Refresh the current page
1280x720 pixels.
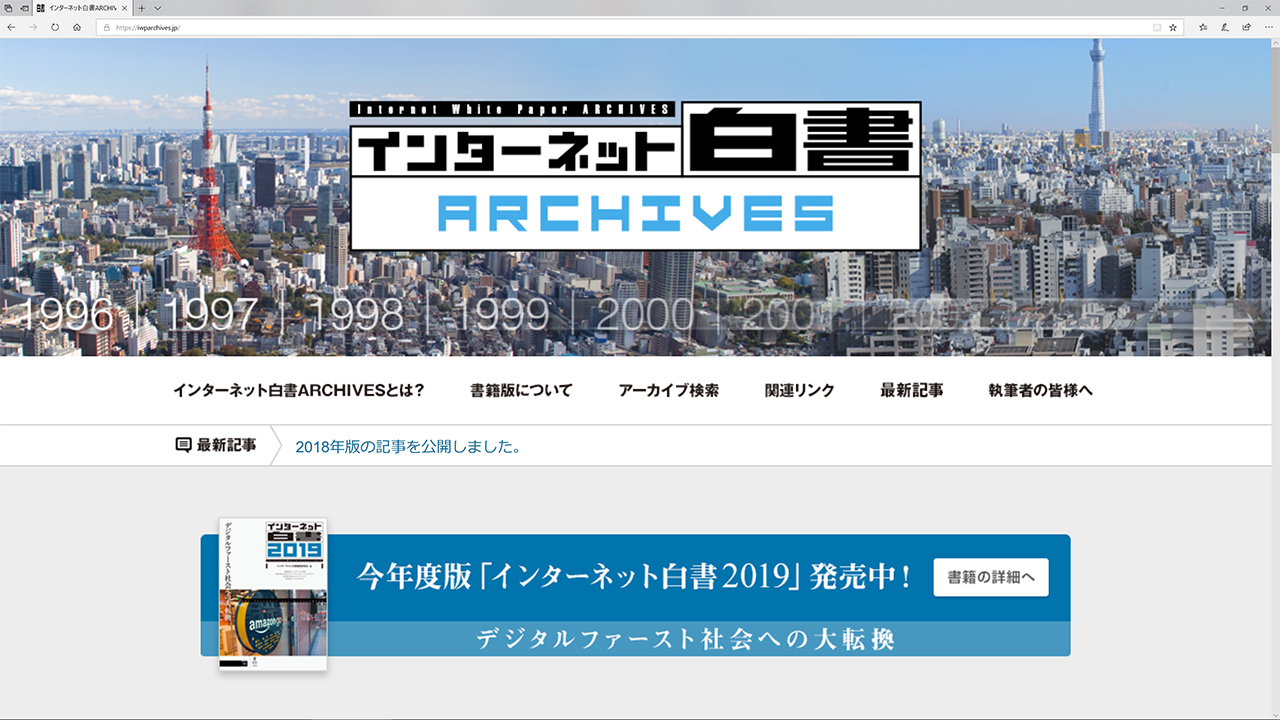[55, 27]
